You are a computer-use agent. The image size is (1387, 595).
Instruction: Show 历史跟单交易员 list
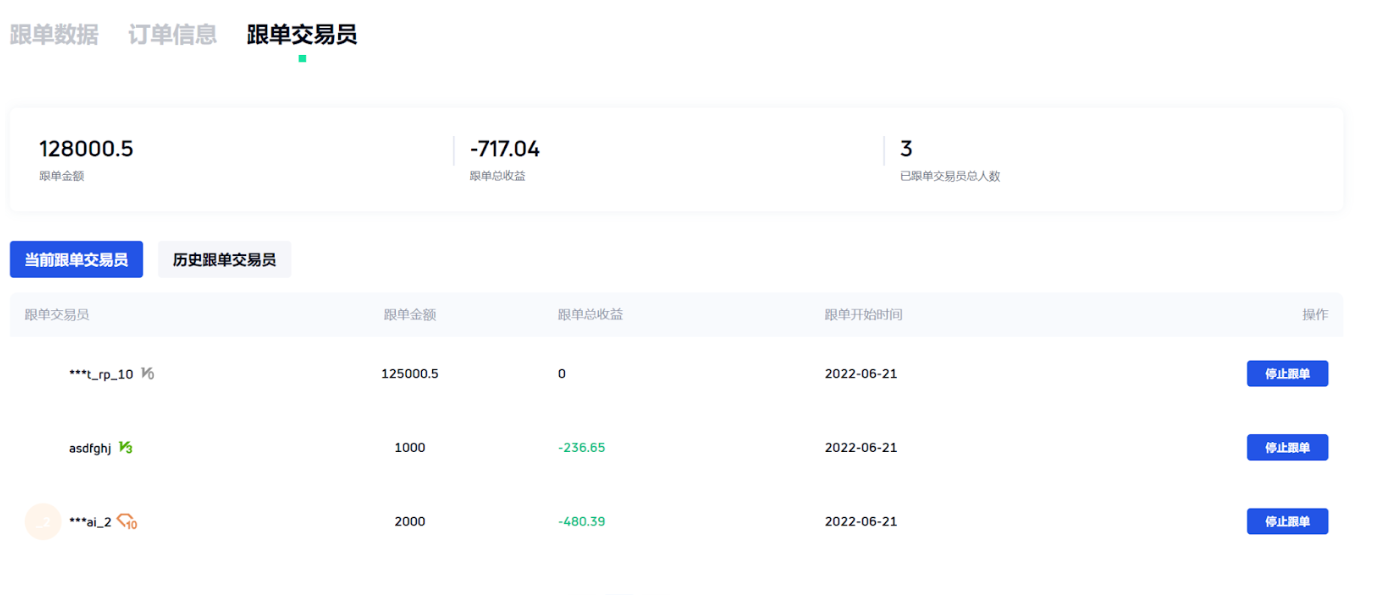(224, 259)
